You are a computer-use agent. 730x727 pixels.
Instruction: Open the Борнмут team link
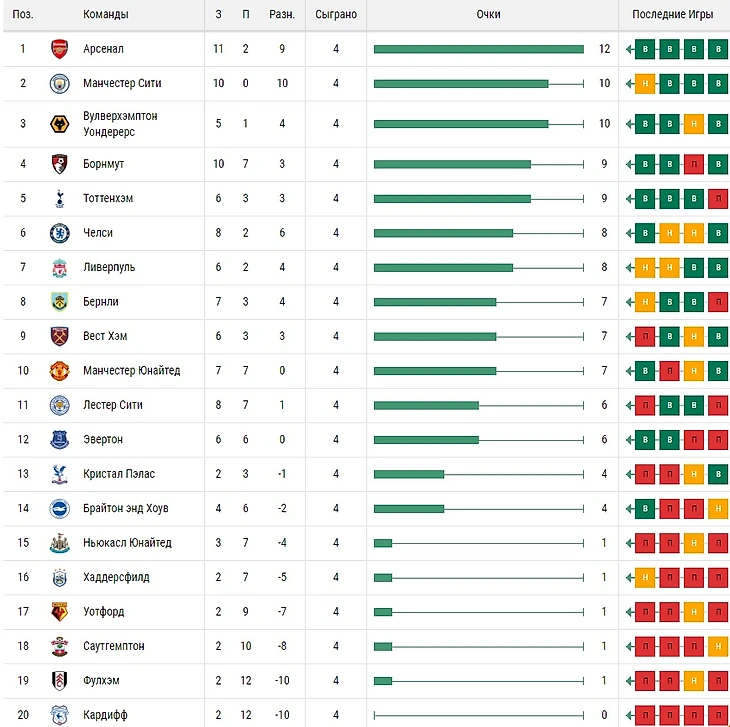point(104,164)
